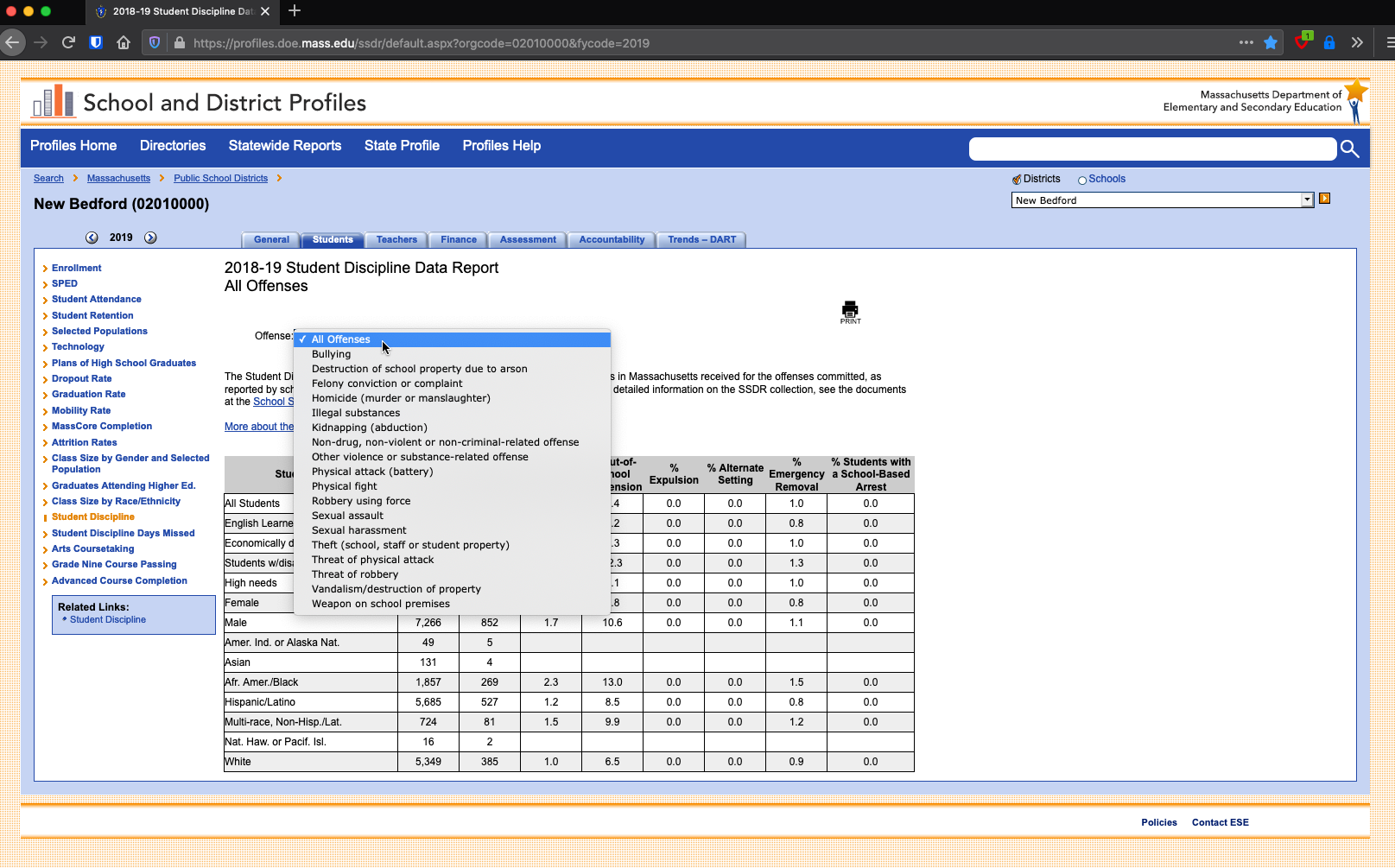Image resolution: width=1395 pixels, height=868 pixels.
Task: Open a new browser tab
Action: click(295, 11)
